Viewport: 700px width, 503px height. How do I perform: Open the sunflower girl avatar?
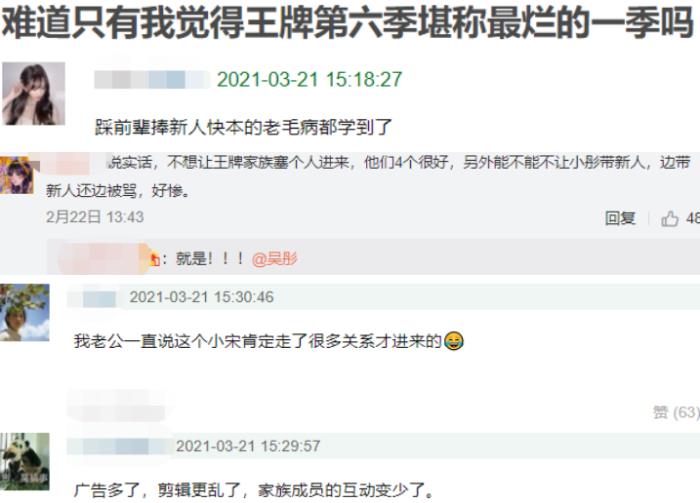pos(25,312)
